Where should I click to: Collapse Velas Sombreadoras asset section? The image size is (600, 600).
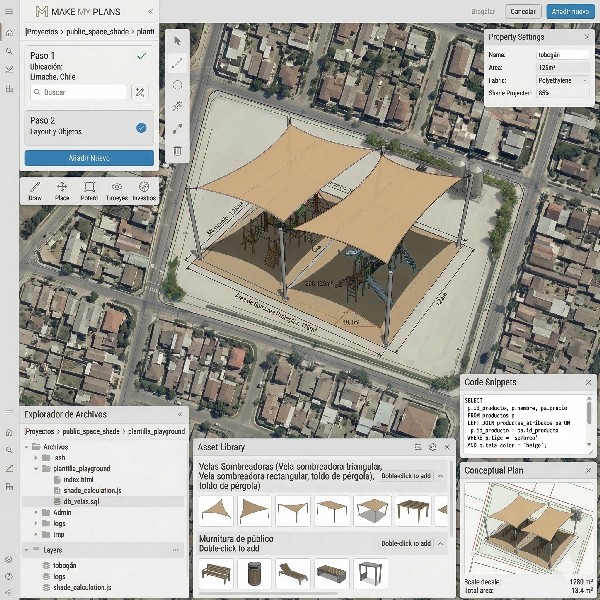click(x=440, y=476)
